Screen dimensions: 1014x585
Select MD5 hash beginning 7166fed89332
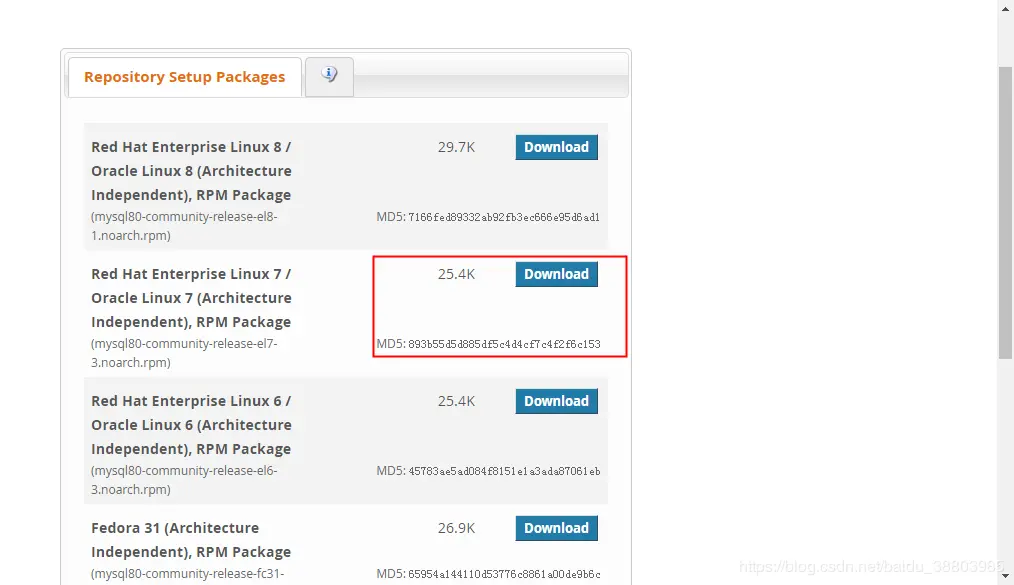(504, 217)
